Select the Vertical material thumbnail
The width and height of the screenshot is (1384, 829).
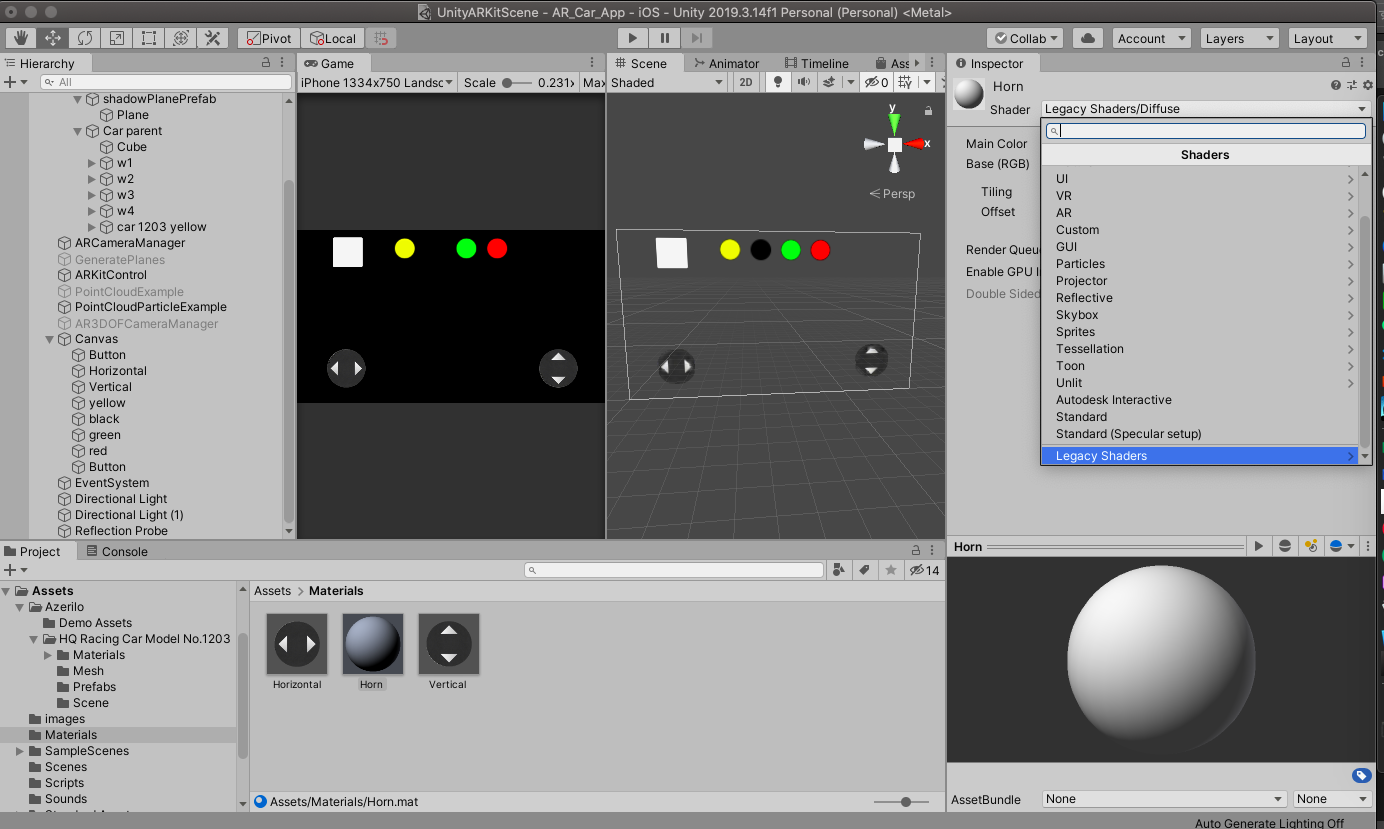click(448, 644)
